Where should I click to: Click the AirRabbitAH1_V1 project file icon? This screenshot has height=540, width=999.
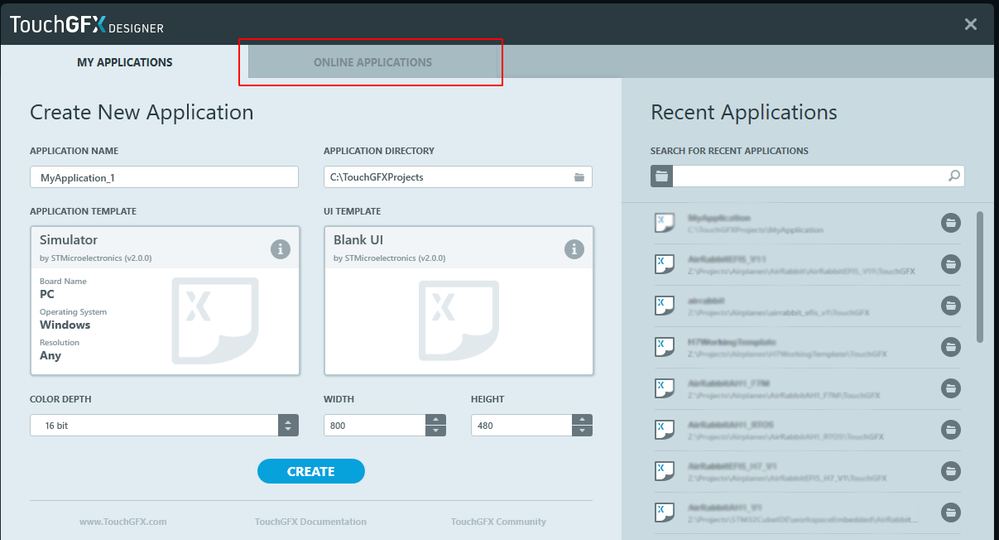pyautogui.click(x=665, y=513)
